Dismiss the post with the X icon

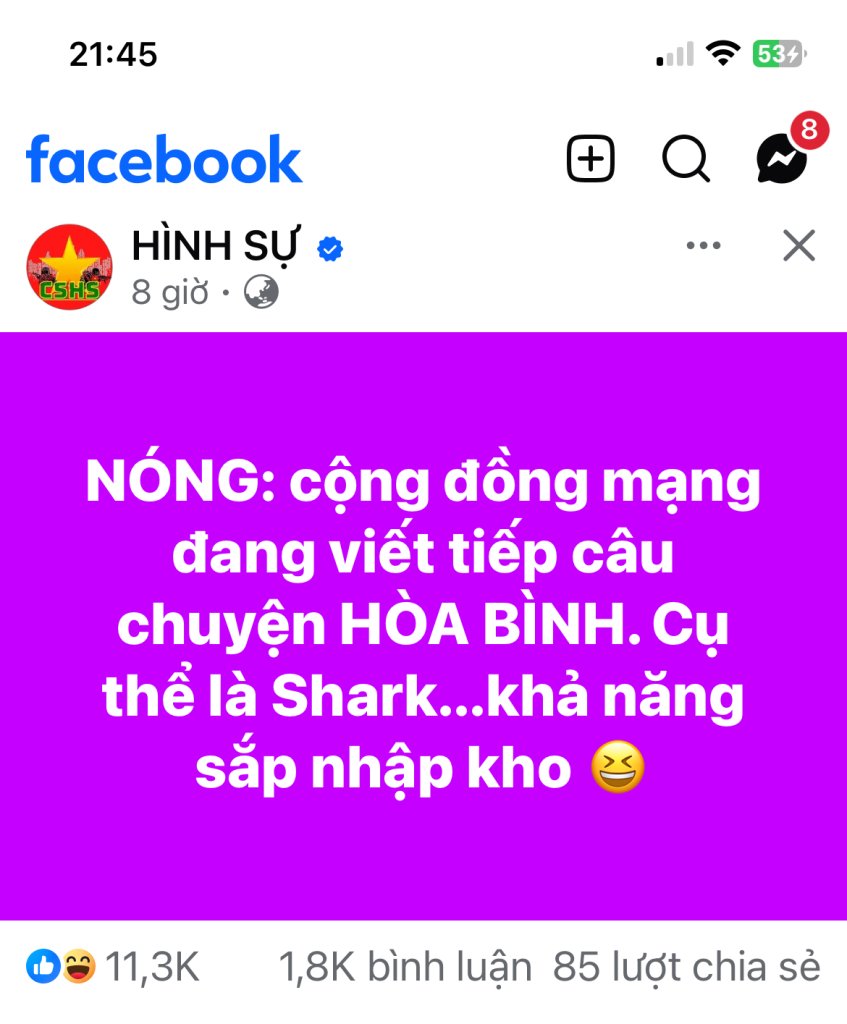[799, 246]
